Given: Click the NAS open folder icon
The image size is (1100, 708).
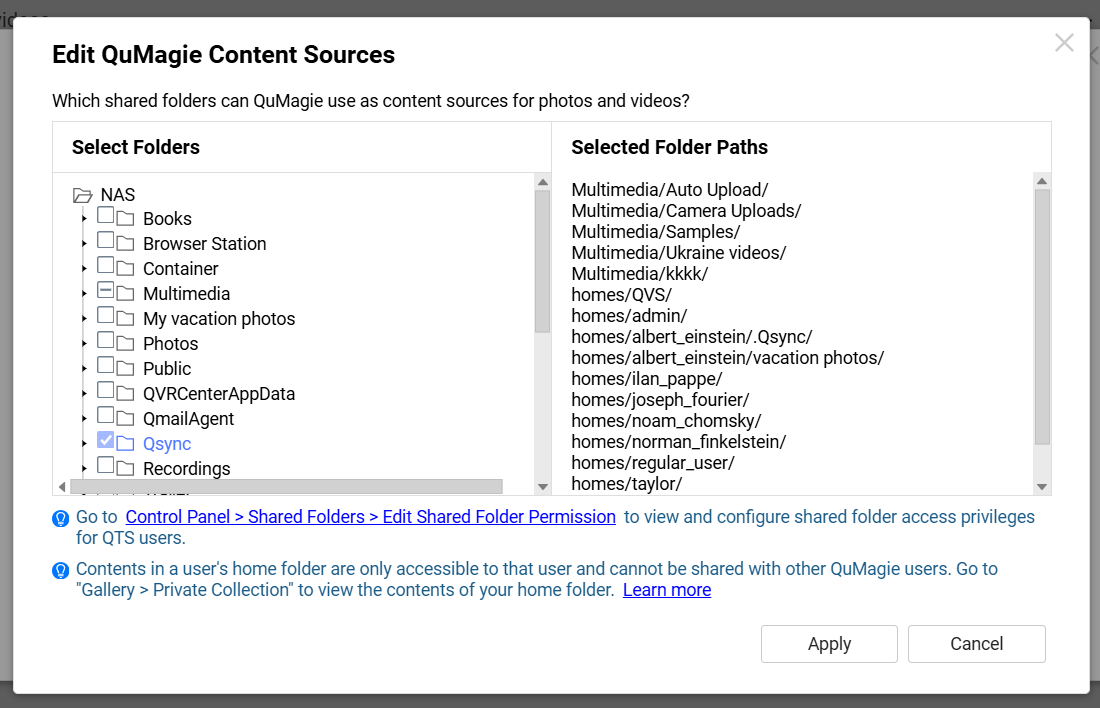Looking at the screenshot, I should tap(82, 195).
